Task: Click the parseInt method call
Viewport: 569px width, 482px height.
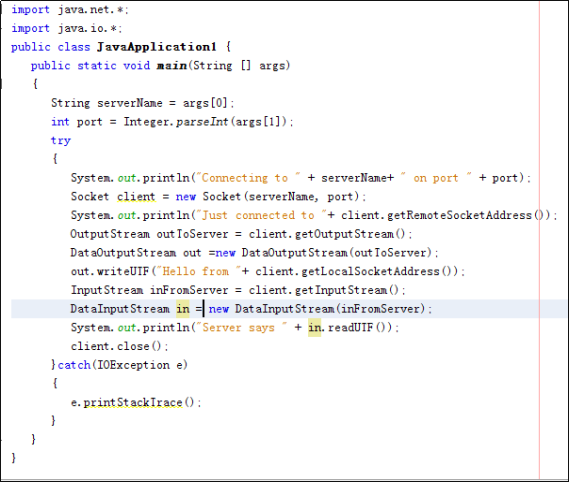Action: [202, 122]
